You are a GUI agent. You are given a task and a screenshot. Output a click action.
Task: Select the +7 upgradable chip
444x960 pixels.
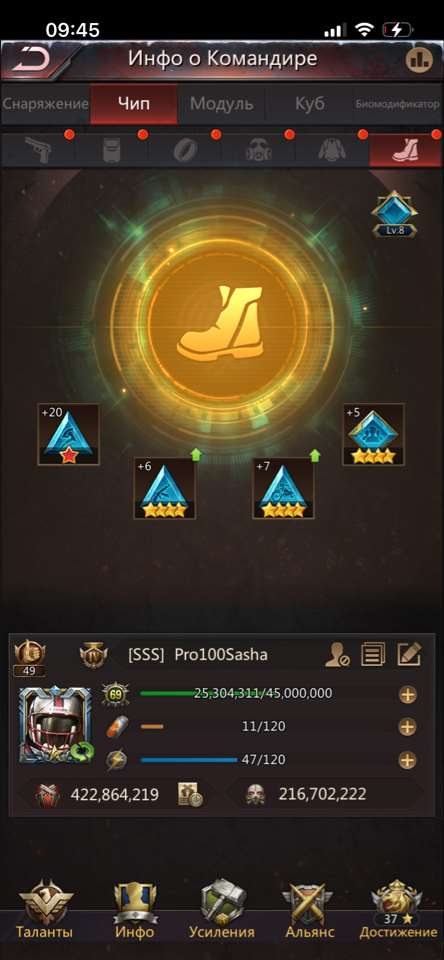pos(284,488)
